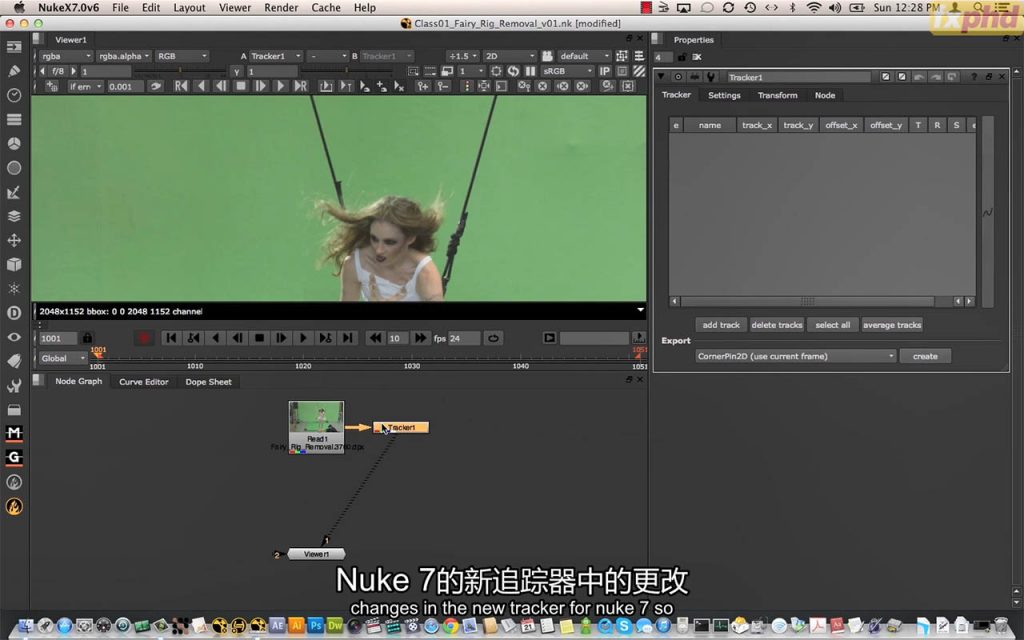Viewport: 1024px width, 640px height.
Task: Open the RGB display mode dropdown
Action: (182, 56)
